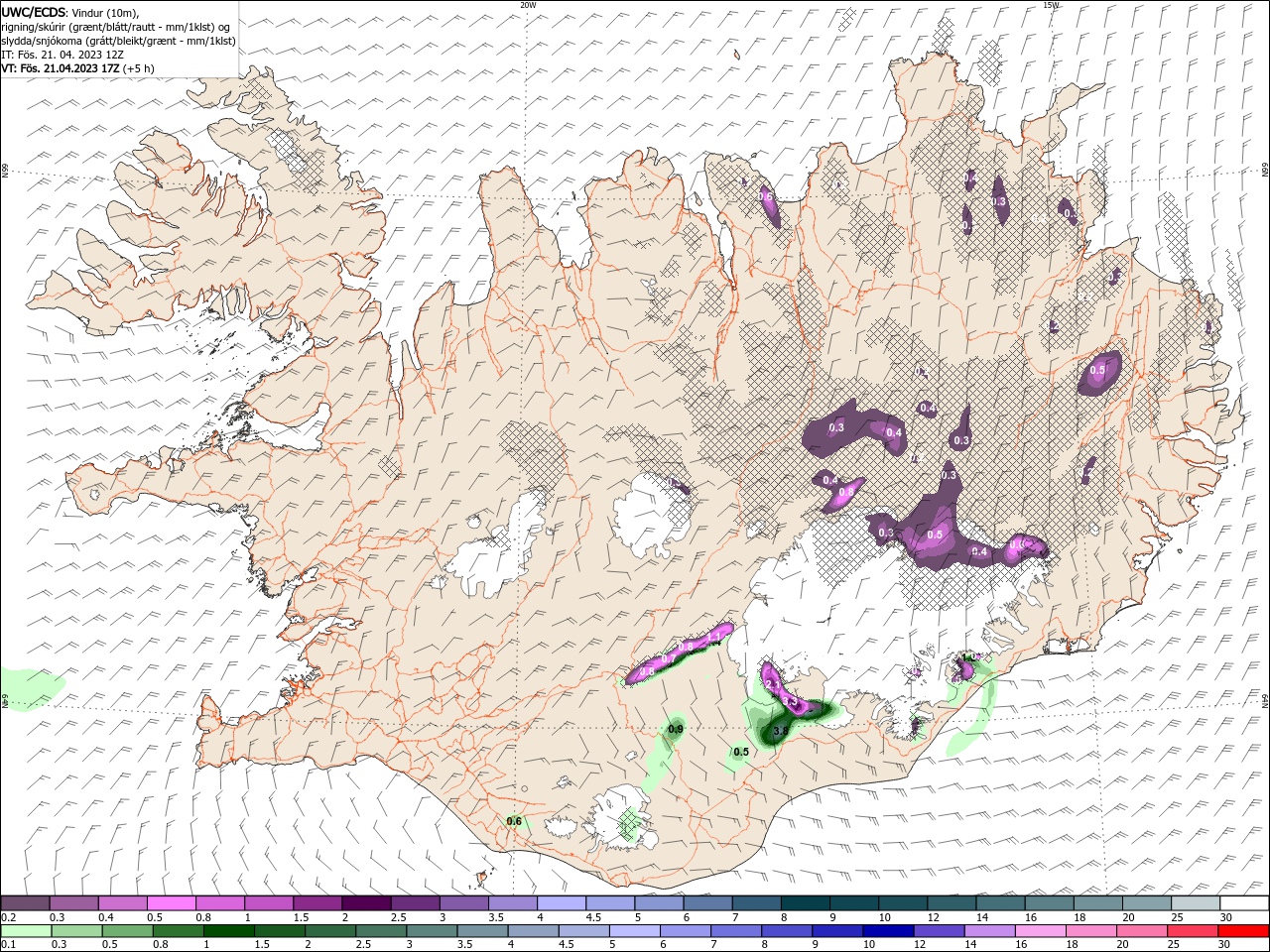Pick the snow legend swatch between 0.2 and 0.3
Viewport: 1270px width, 952px height.
[25, 903]
